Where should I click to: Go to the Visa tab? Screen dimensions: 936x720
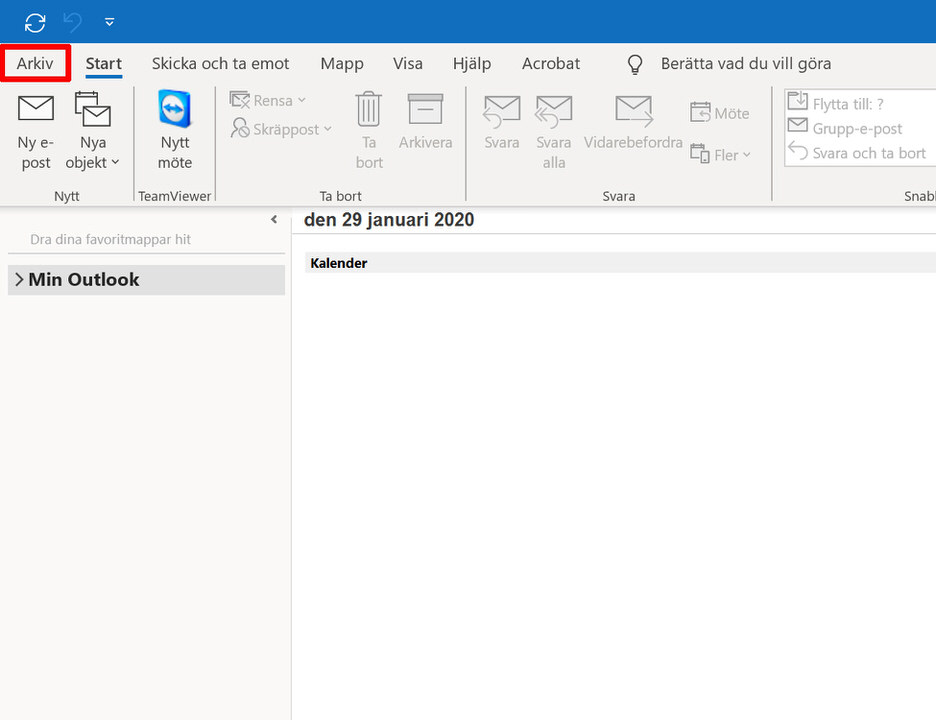[408, 63]
